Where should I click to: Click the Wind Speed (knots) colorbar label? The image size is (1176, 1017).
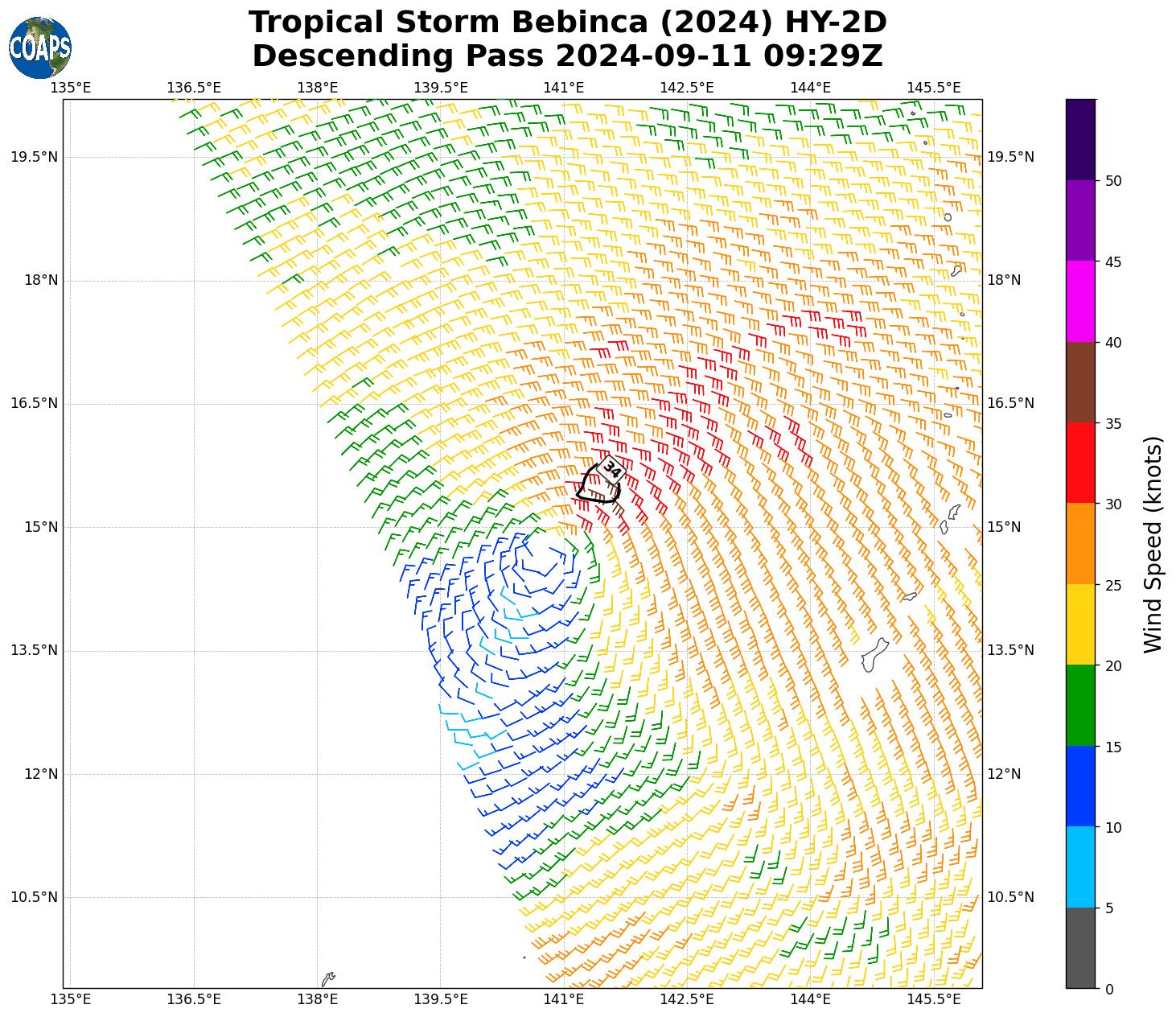(x=1153, y=544)
